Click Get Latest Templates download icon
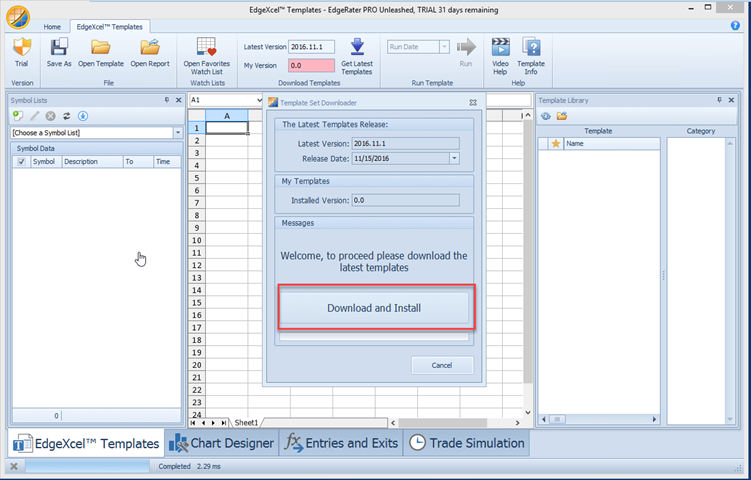751x480 pixels. coord(357,47)
